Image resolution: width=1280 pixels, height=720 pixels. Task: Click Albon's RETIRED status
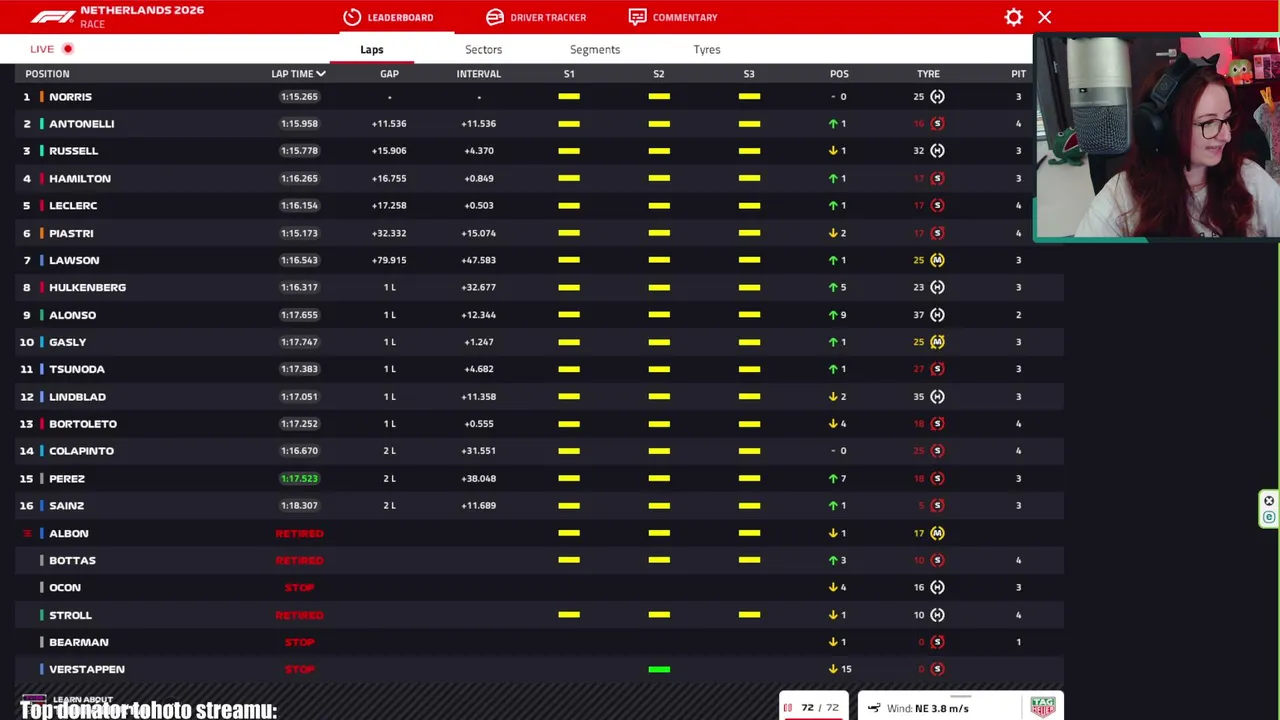click(x=299, y=533)
